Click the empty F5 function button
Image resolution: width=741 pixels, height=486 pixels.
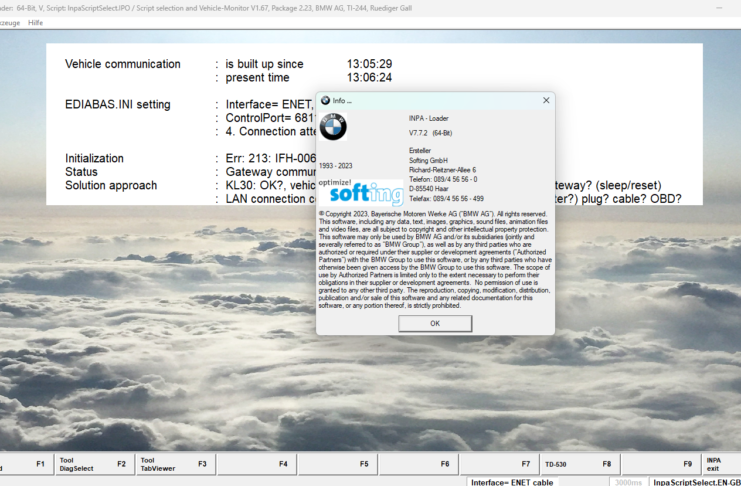coord(337,464)
